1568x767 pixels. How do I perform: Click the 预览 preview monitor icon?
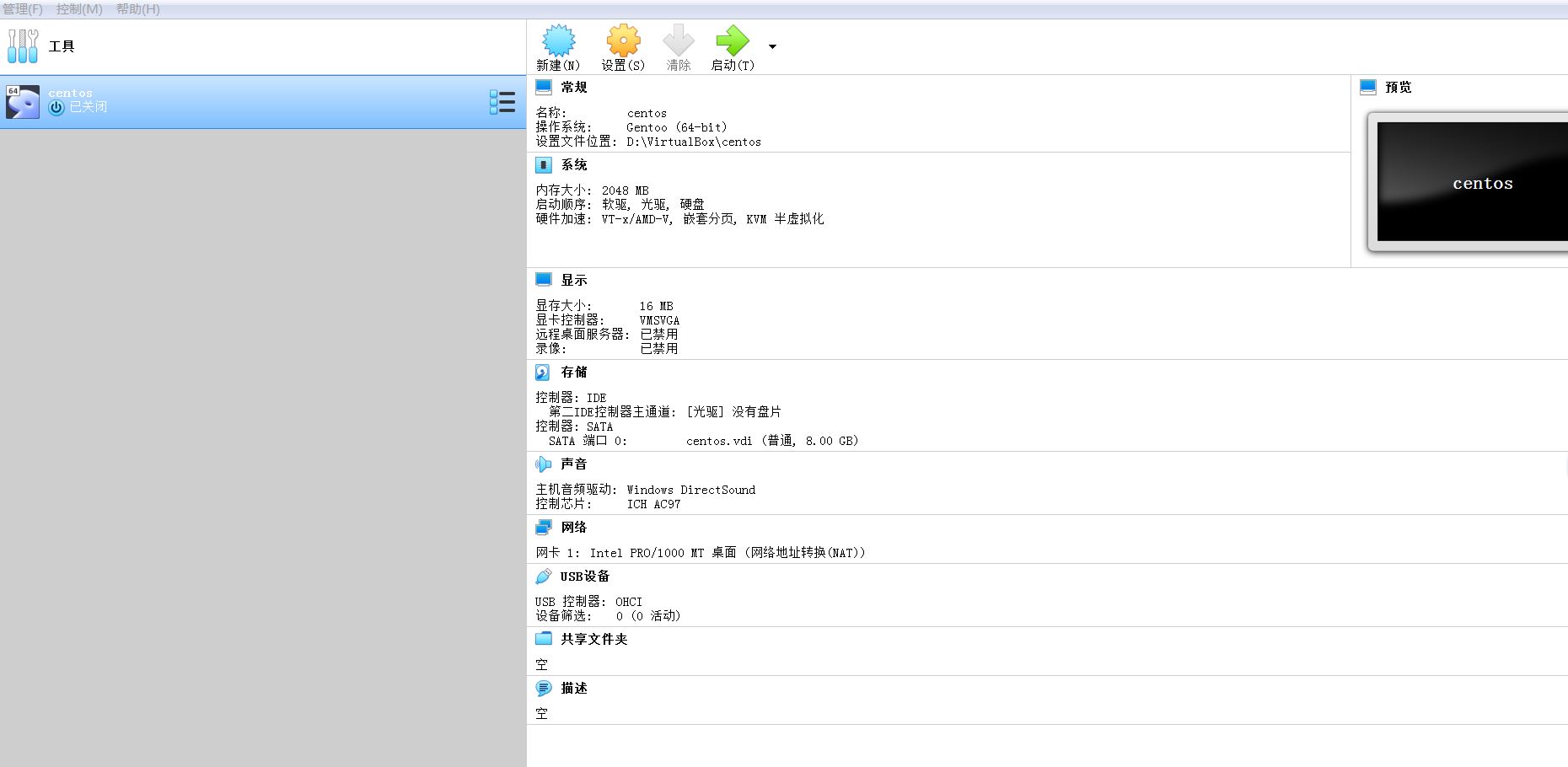click(1368, 87)
